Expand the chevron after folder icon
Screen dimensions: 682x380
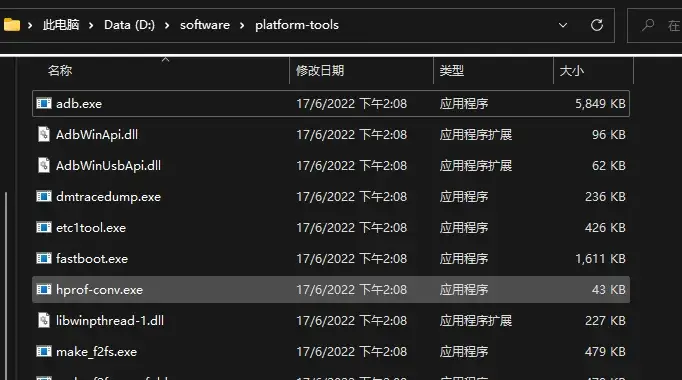tap(30, 26)
